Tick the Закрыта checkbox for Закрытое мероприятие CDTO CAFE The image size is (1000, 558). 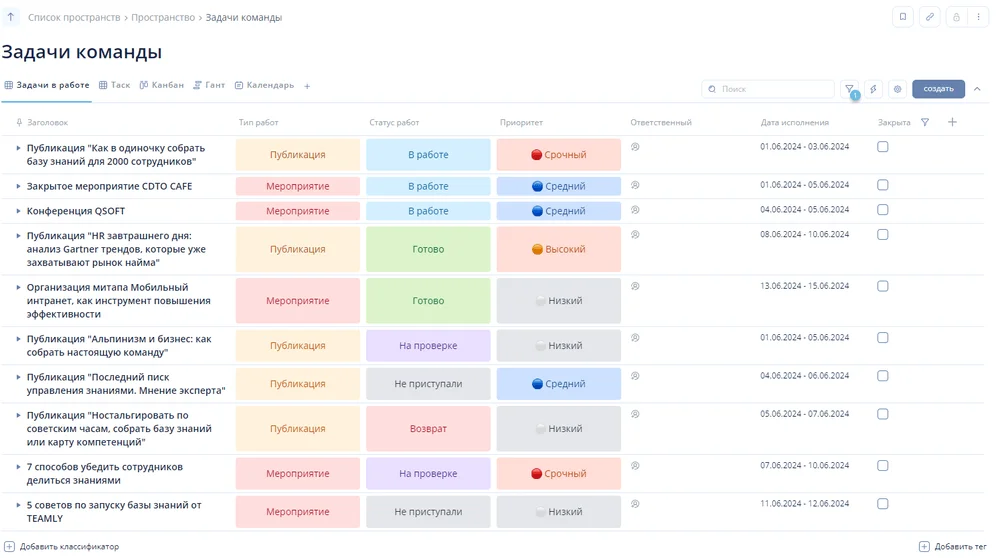point(883,185)
